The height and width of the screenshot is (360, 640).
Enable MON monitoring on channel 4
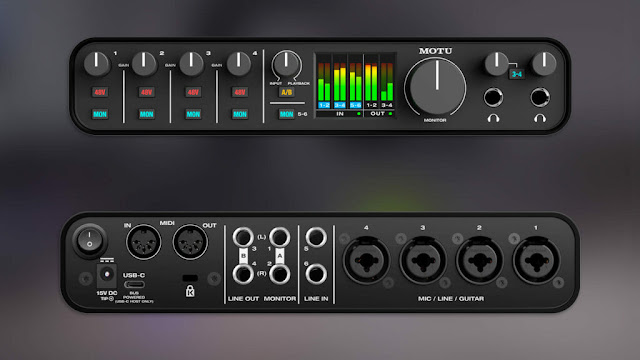tap(240, 114)
